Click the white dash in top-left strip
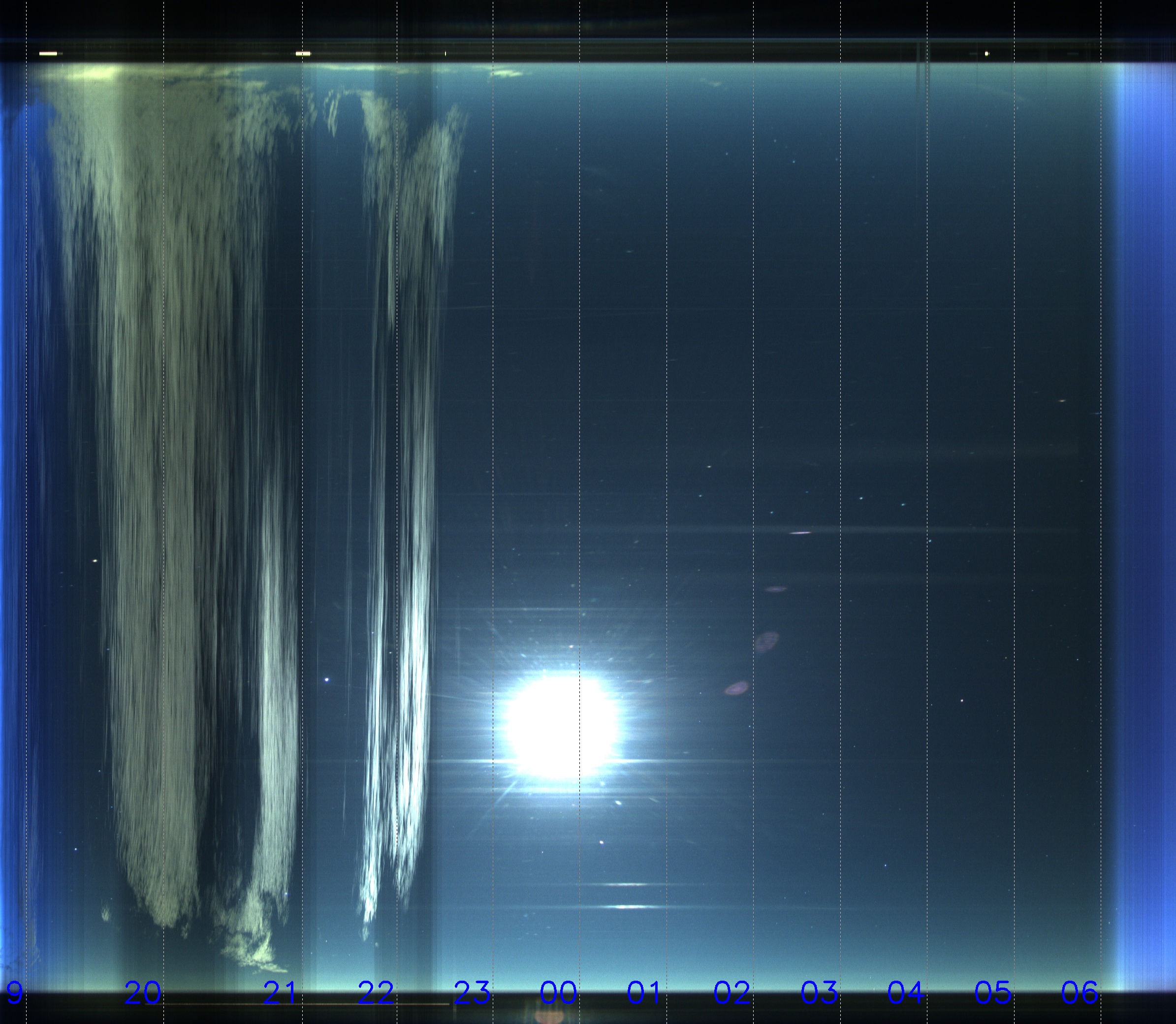The image size is (1176, 1024). tap(48, 54)
